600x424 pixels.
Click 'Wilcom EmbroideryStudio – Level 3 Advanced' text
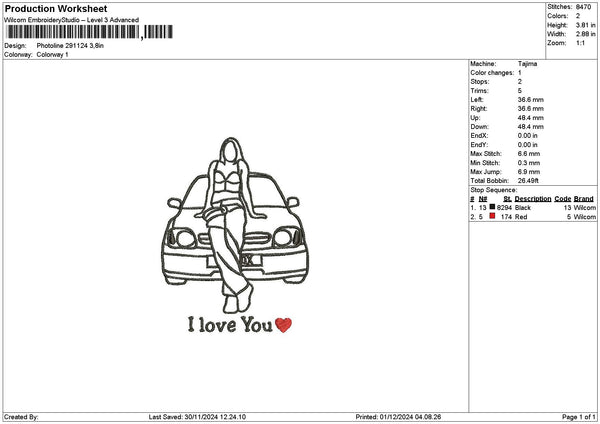[72, 20]
